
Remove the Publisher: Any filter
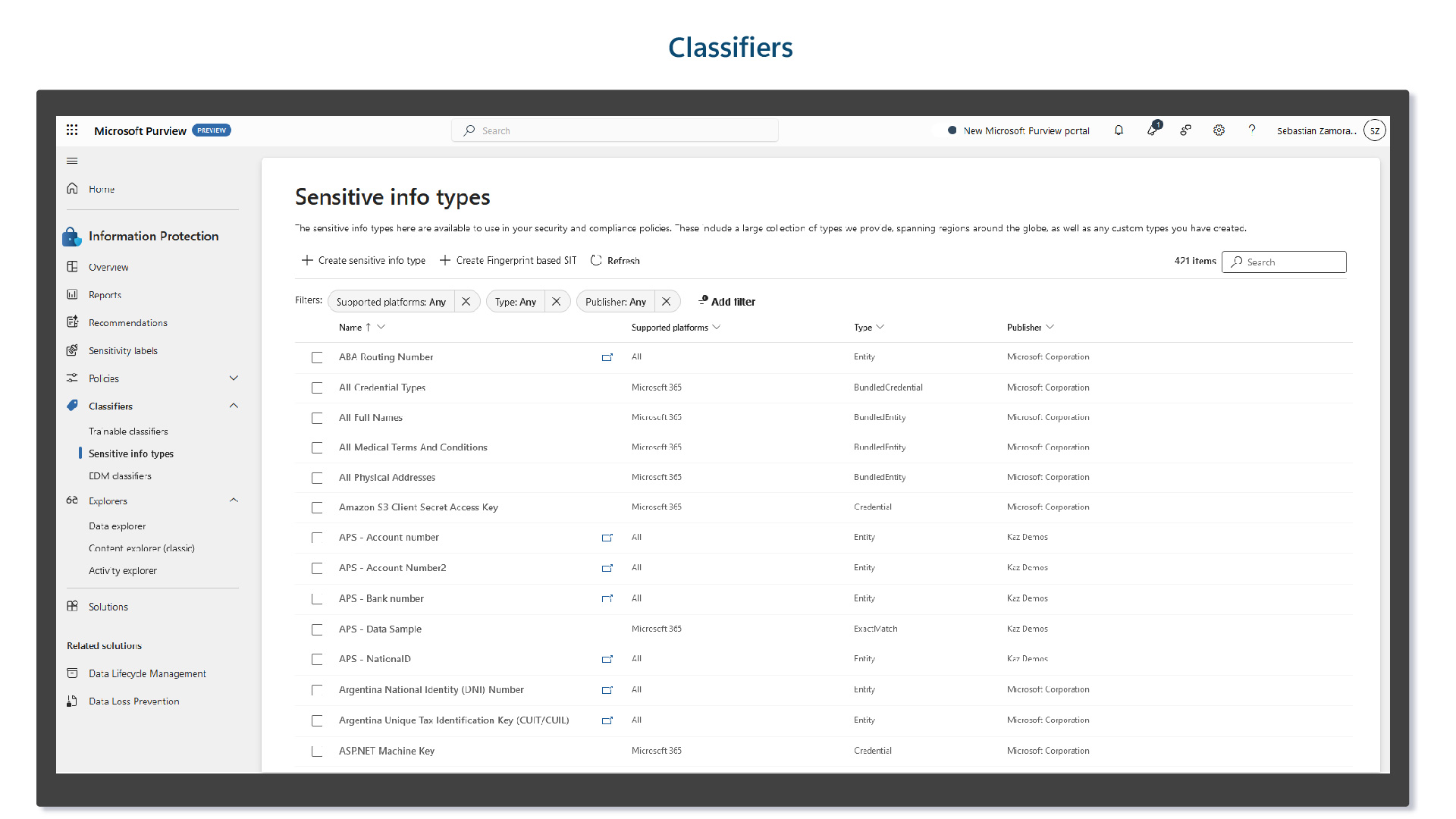[667, 302]
